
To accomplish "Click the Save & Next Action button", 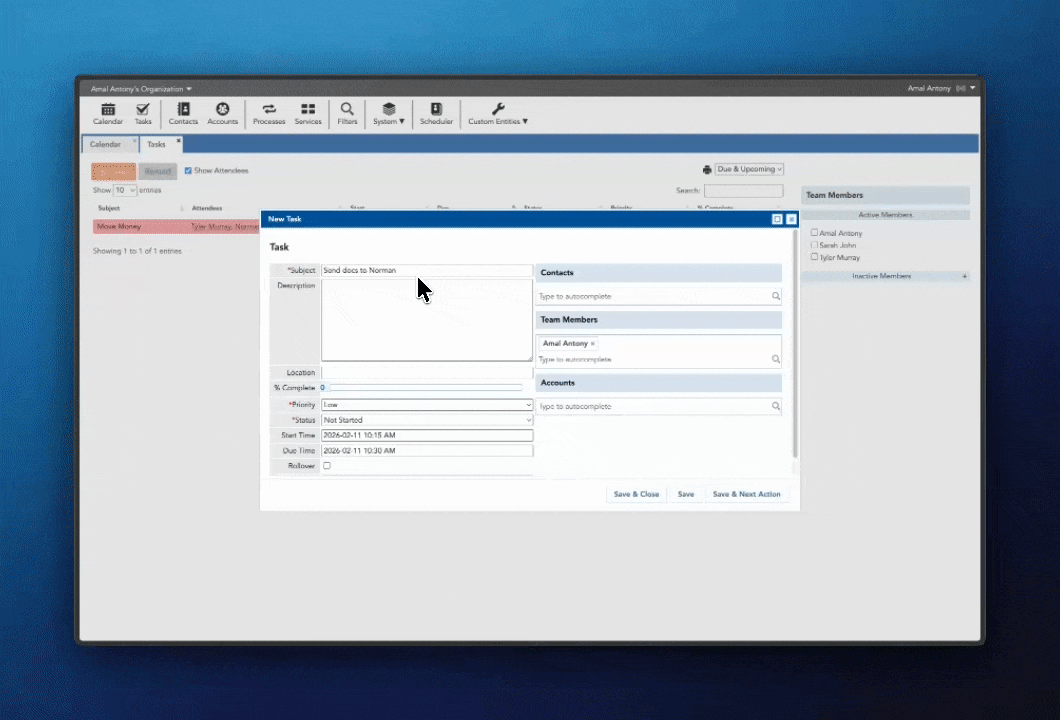I will (746, 493).
